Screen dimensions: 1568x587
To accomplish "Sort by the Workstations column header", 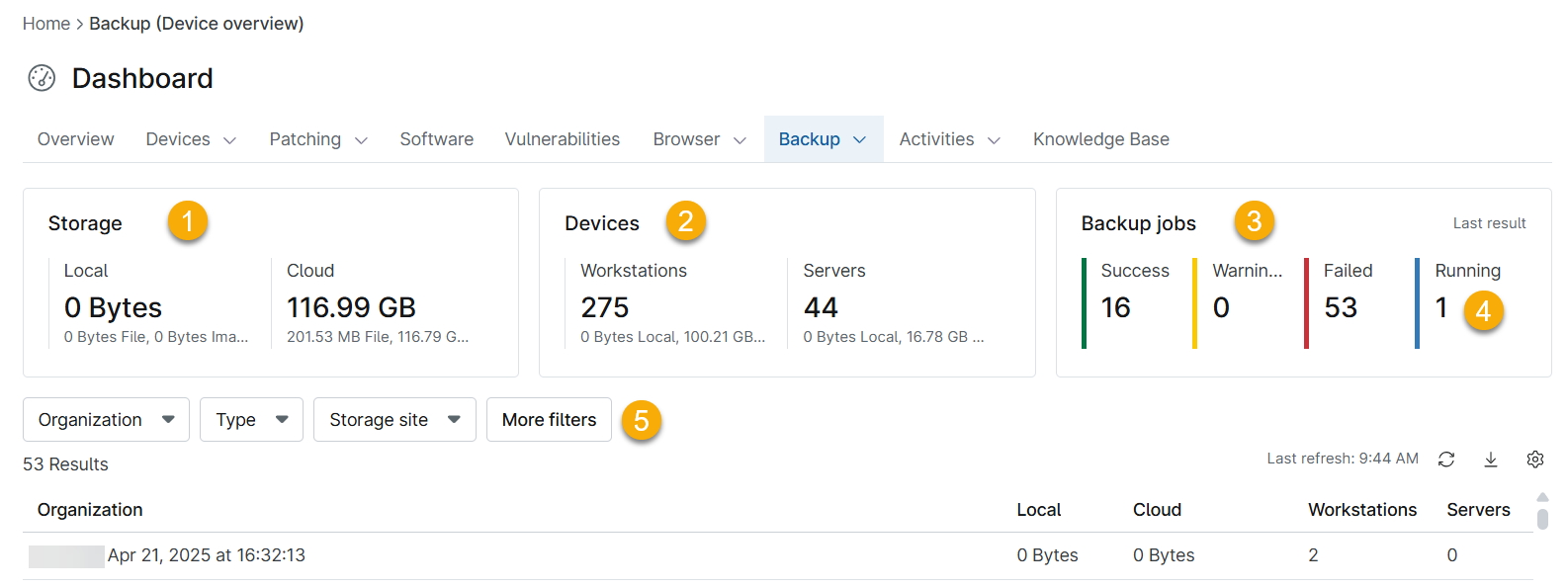I will click(x=1361, y=510).
